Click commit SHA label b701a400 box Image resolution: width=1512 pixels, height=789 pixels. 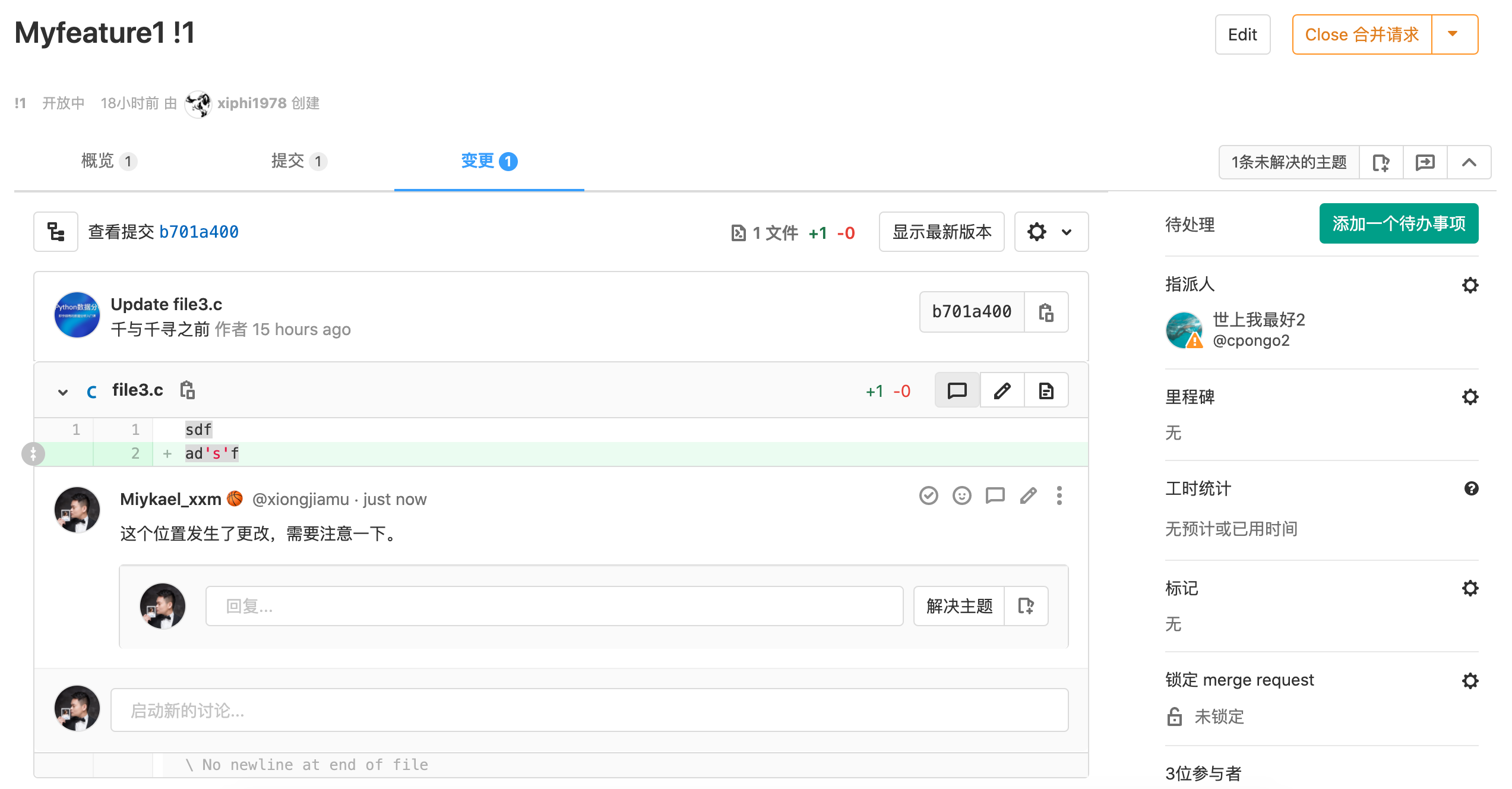[x=972, y=312]
